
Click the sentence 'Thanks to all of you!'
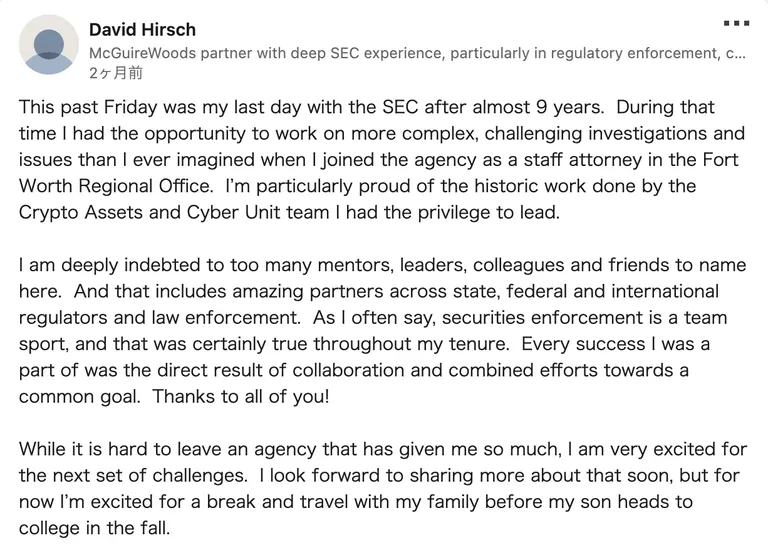point(241,396)
